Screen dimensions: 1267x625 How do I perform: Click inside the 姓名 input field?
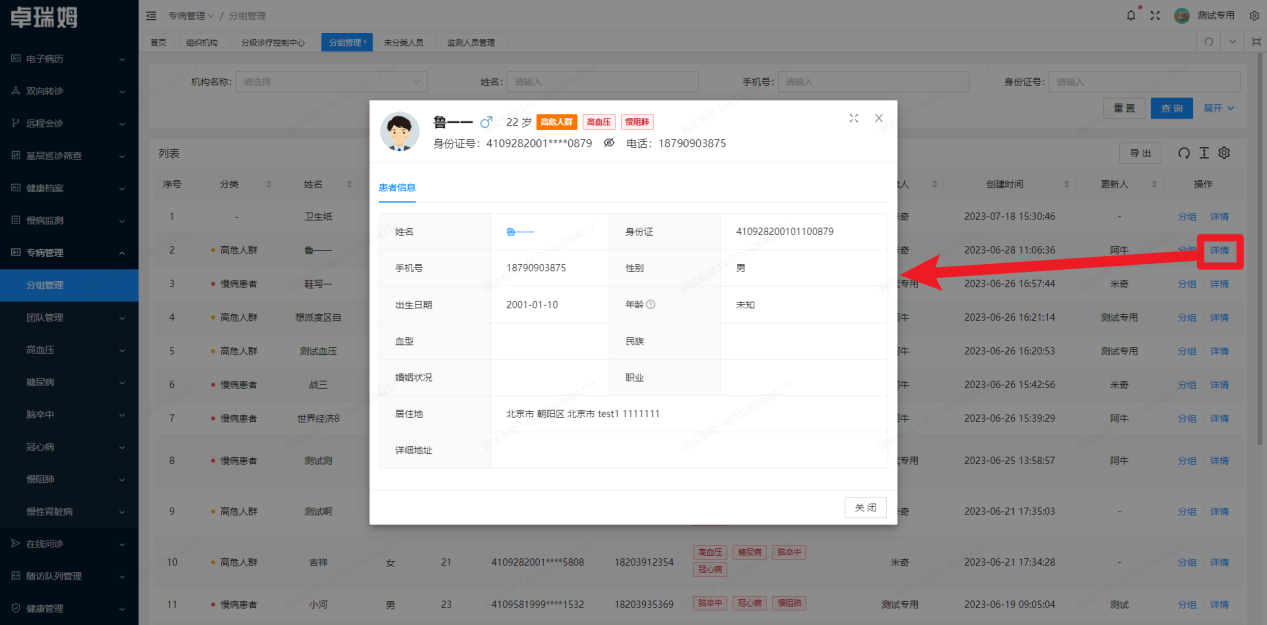[600, 81]
